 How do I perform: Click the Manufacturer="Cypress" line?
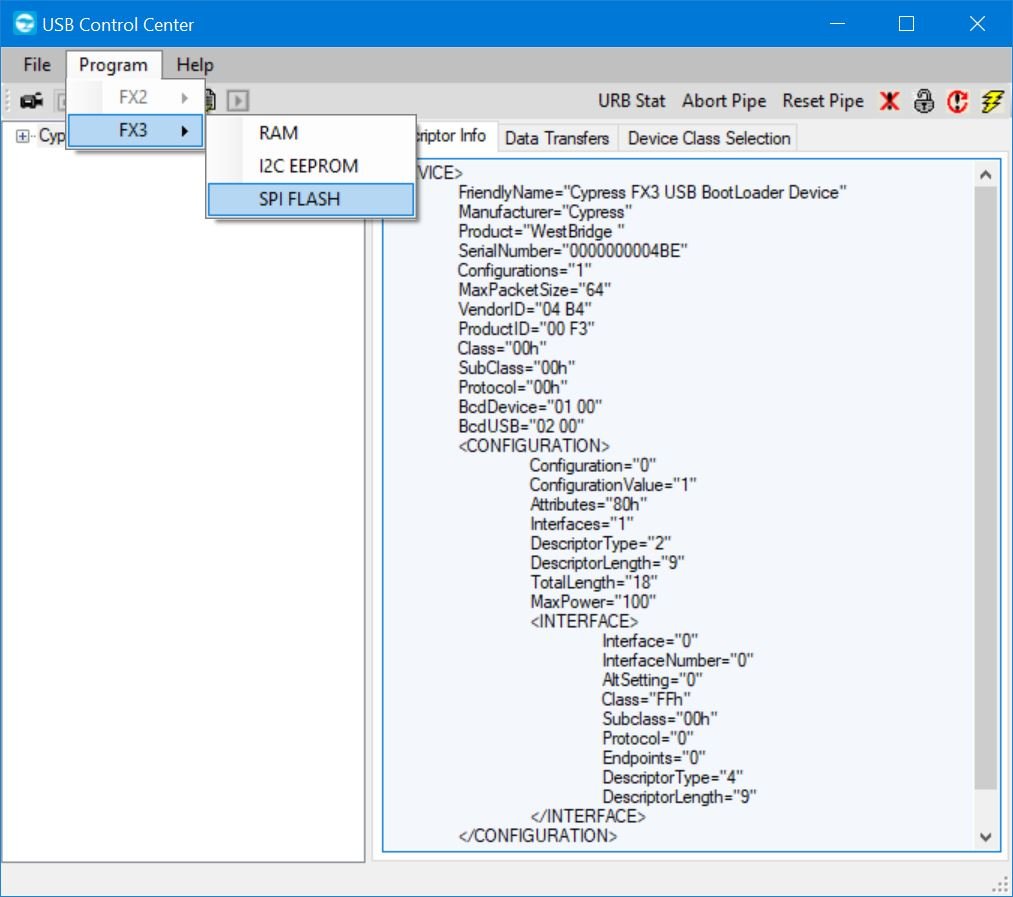point(545,212)
